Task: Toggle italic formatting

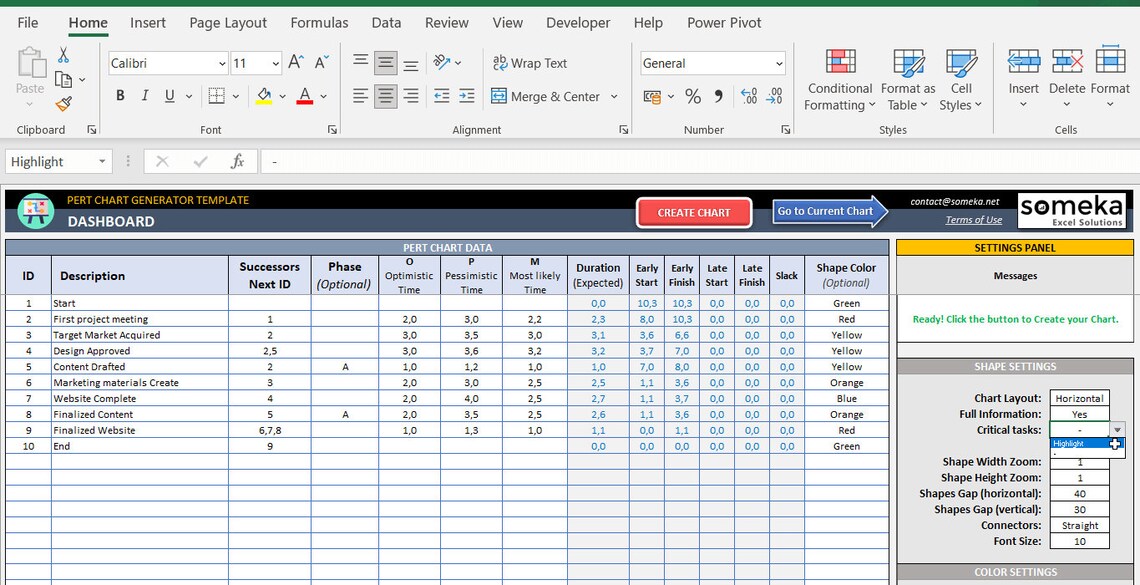Action: tap(143, 95)
